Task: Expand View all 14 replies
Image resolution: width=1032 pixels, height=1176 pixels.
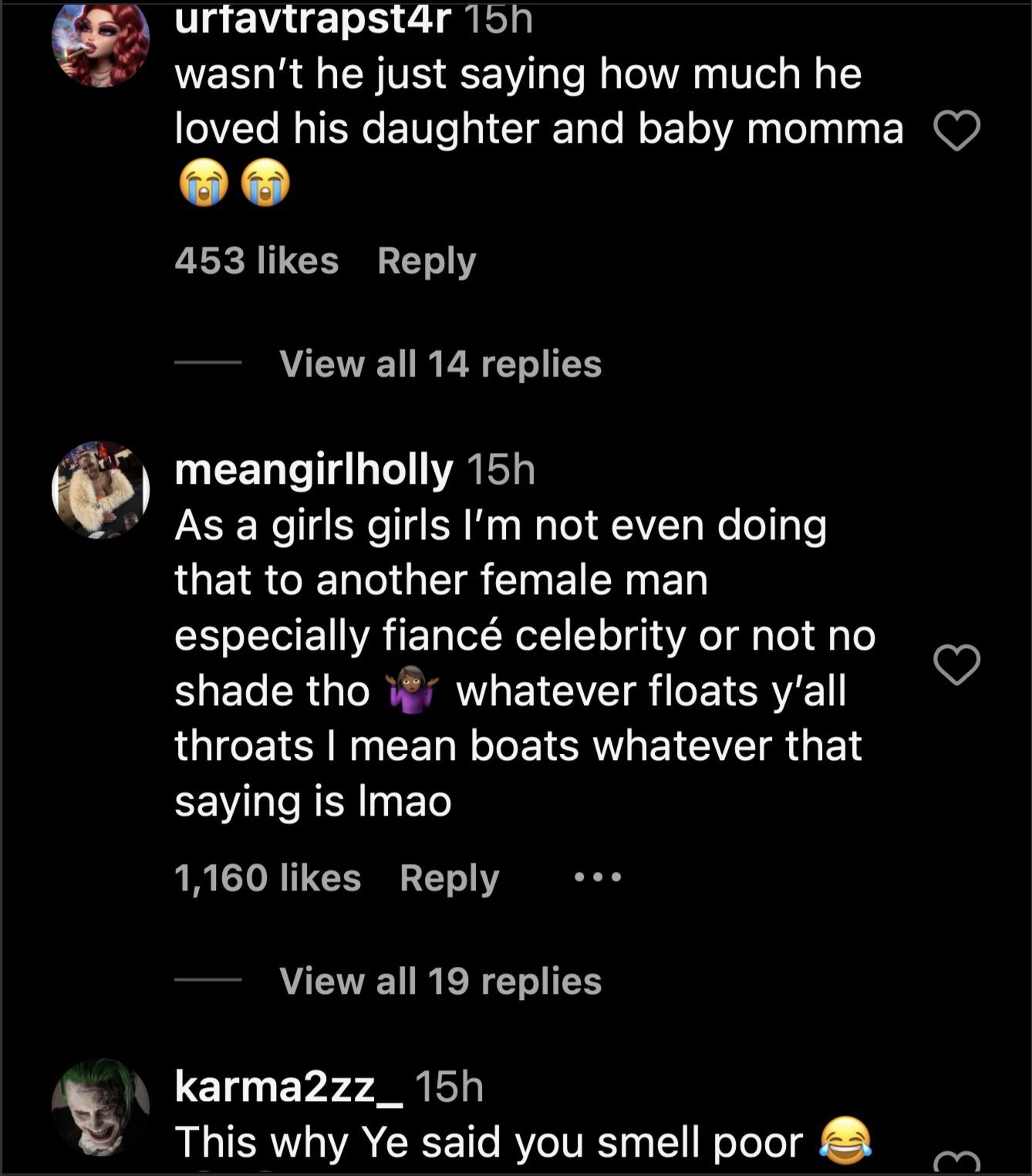Action: pos(440,363)
